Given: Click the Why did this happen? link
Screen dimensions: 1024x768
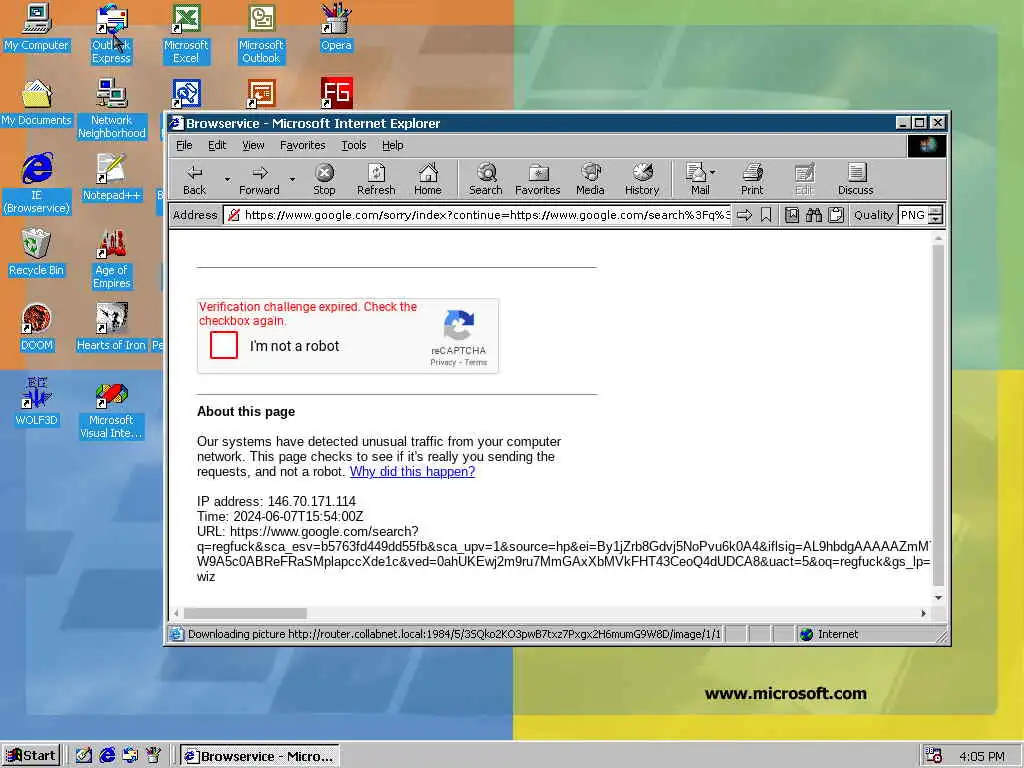Looking at the screenshot, I should [x=412, y=472].
